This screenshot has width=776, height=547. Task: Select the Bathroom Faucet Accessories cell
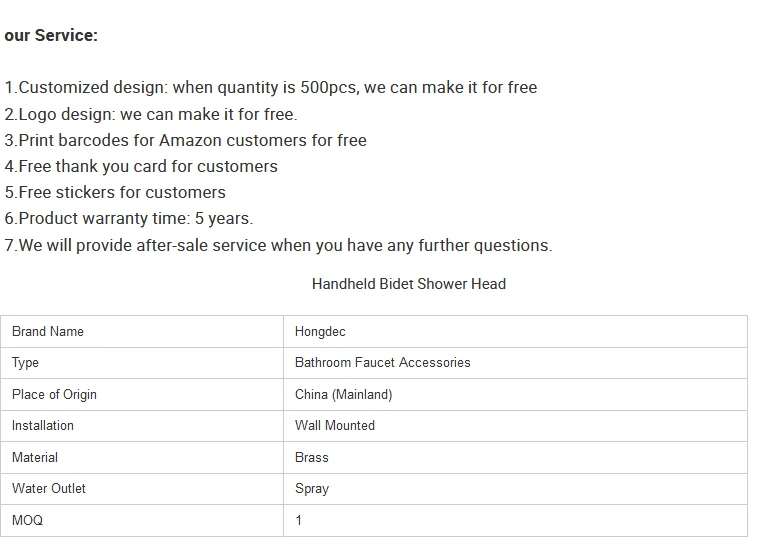(x=382, y=363)
